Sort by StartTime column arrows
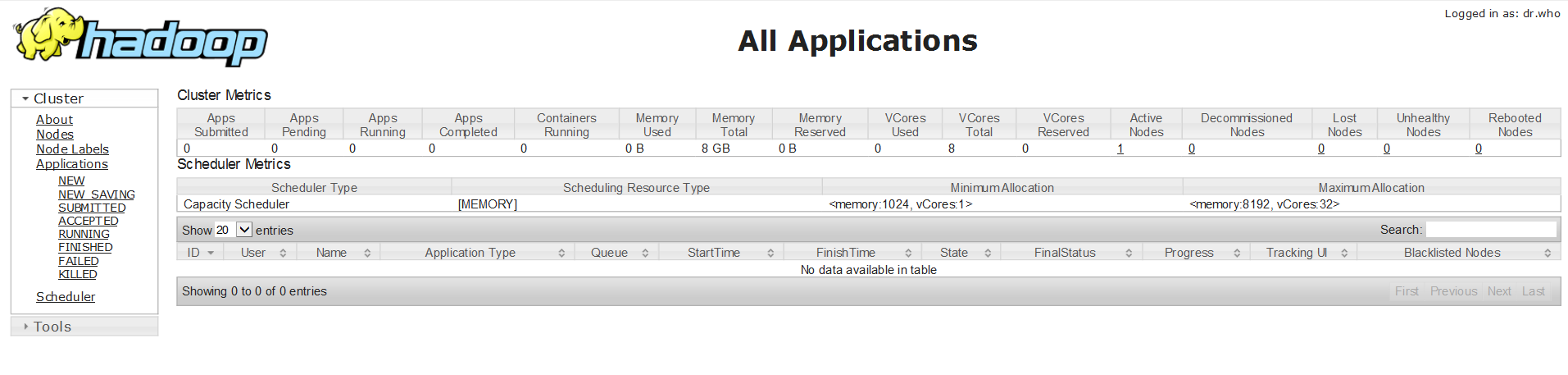The height and width of the screenshot is (375, 1568). [770, 253]
